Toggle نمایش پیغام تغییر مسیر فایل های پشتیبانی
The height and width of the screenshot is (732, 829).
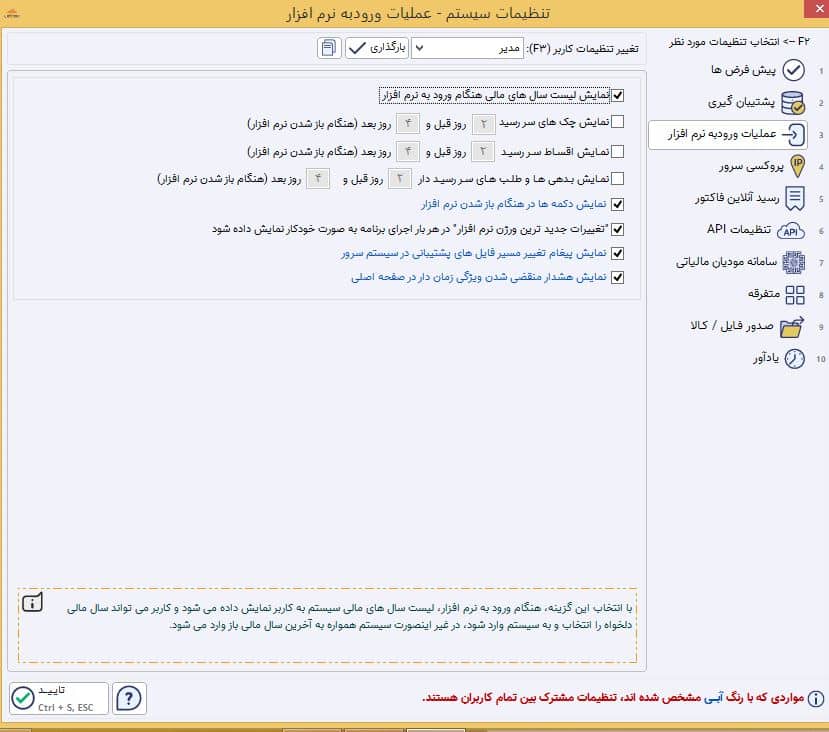click(x=617, y=253)
